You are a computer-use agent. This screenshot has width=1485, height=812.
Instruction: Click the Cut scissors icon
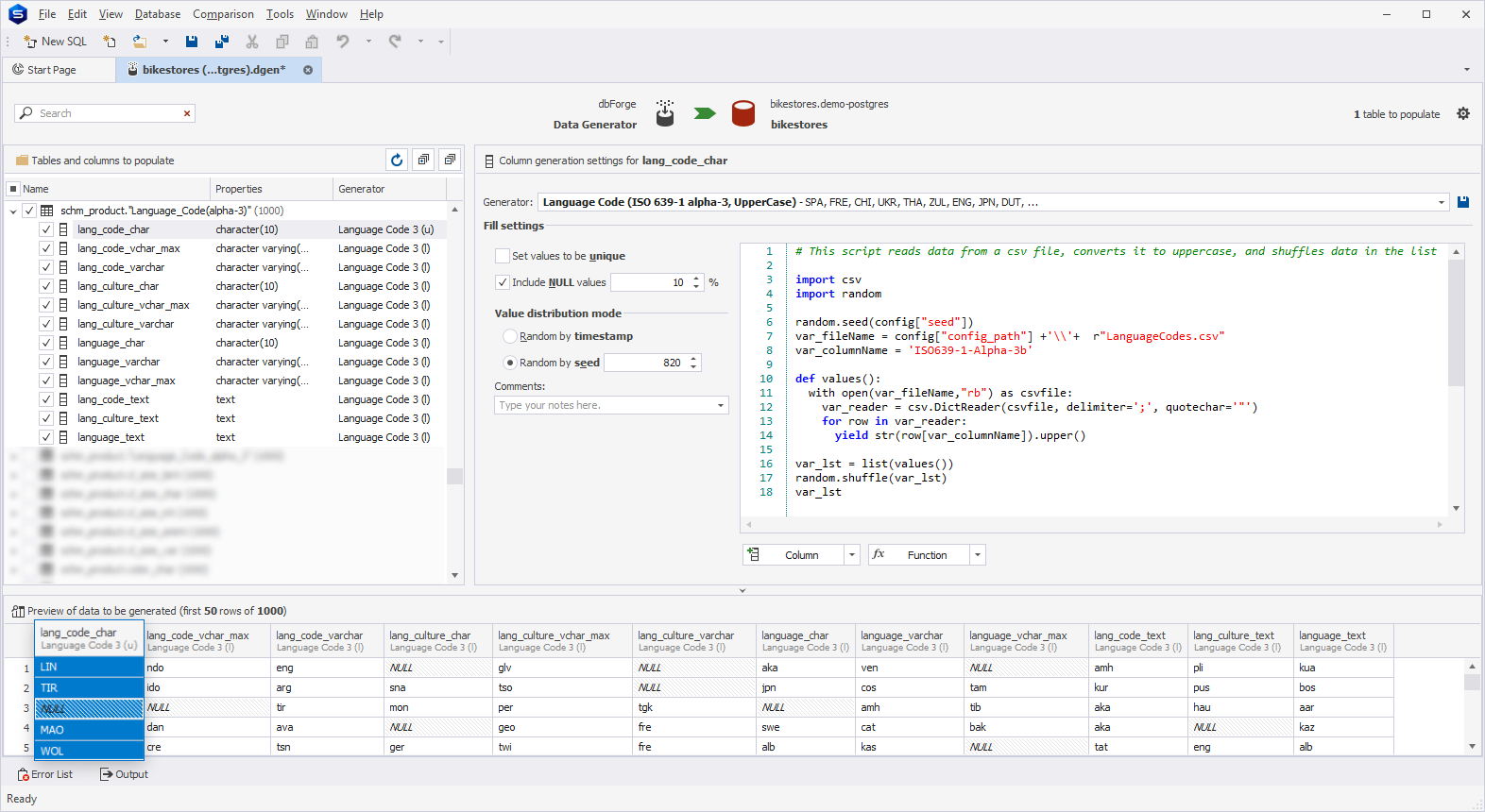[252, 42]
